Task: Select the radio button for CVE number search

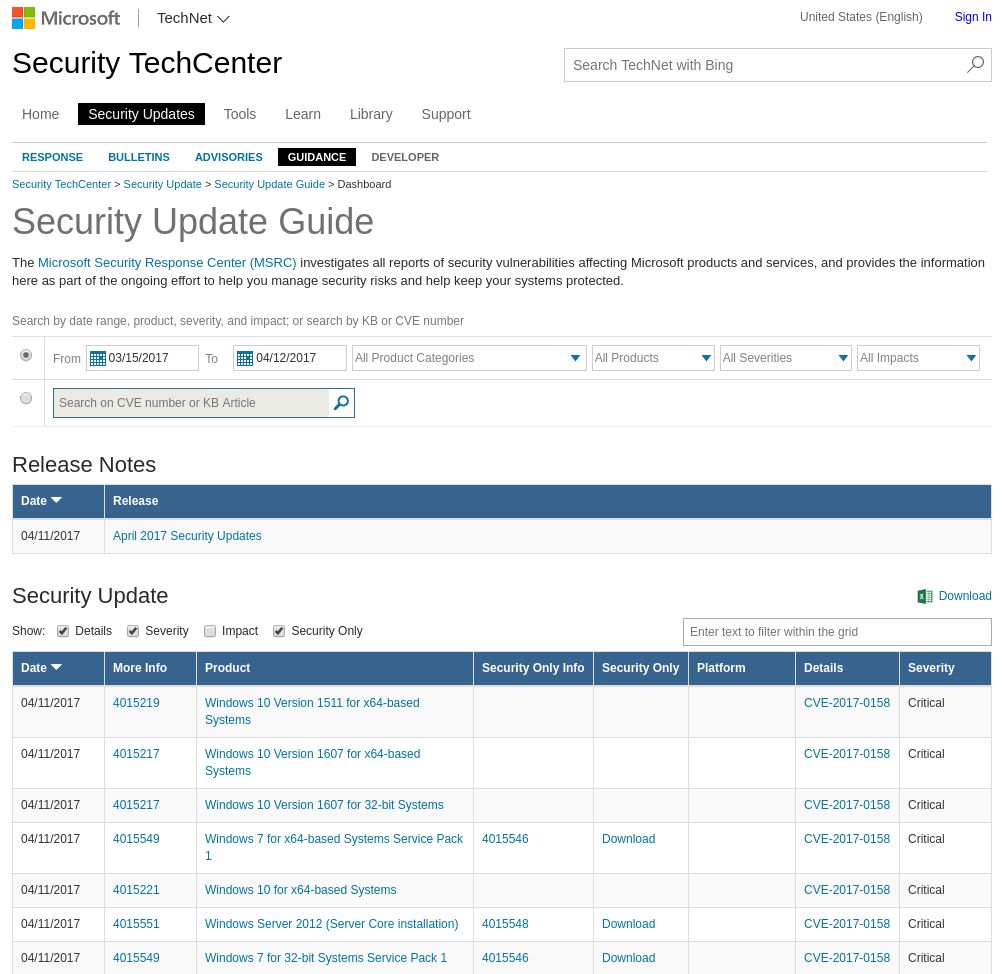Action: click(26, 398)
